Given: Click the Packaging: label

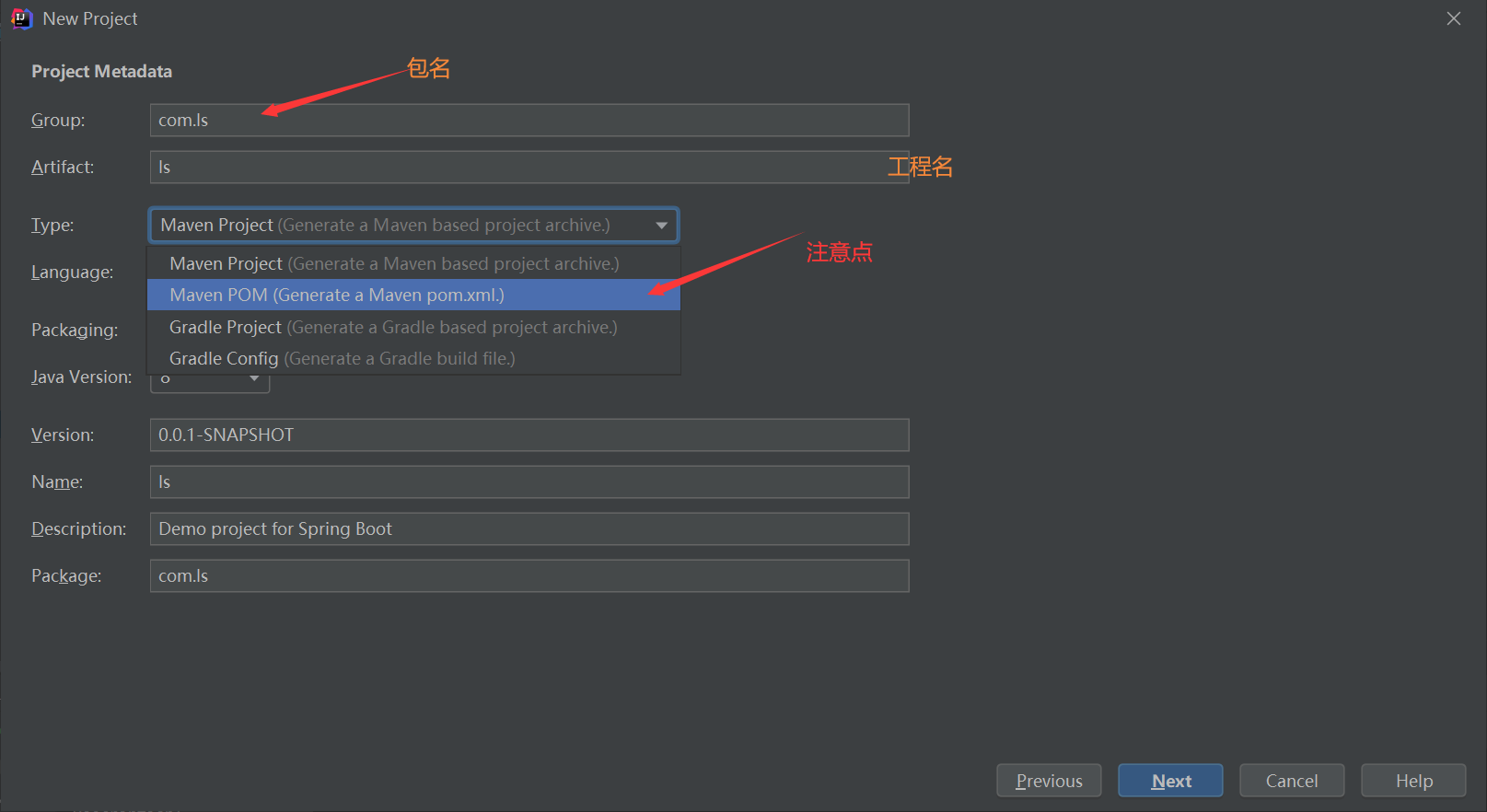Looking at the screenshot, I should point(75,331).
